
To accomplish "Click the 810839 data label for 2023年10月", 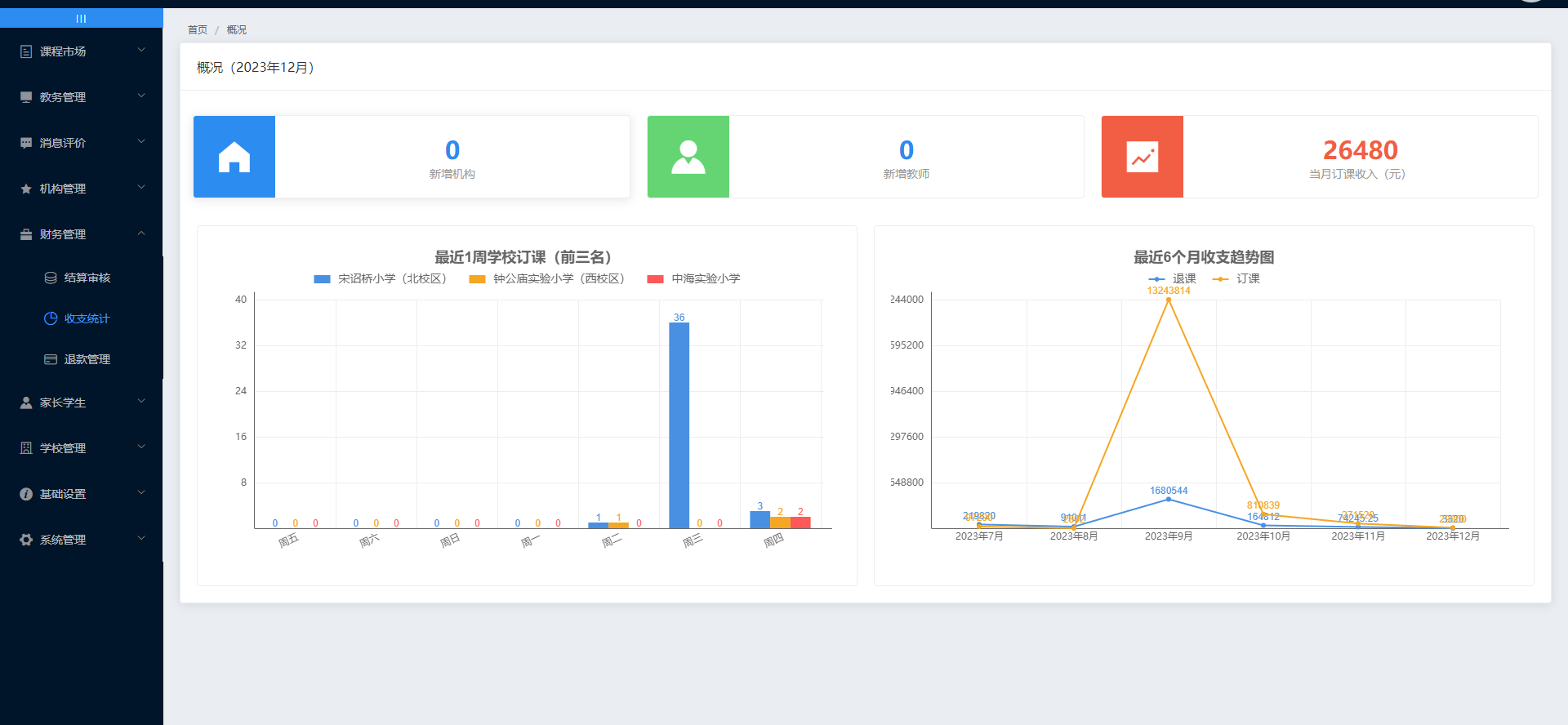I will [1263, 505].
